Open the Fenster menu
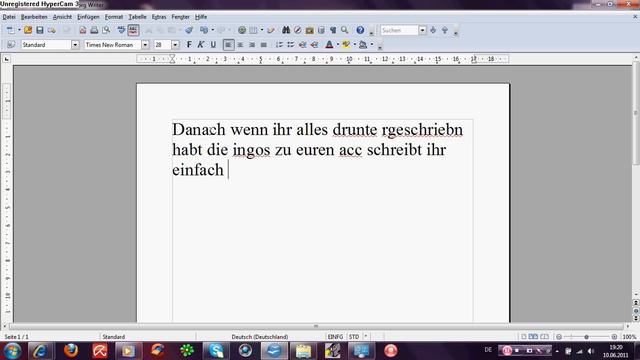Viewport: 640px width, 360px height. 180,17
